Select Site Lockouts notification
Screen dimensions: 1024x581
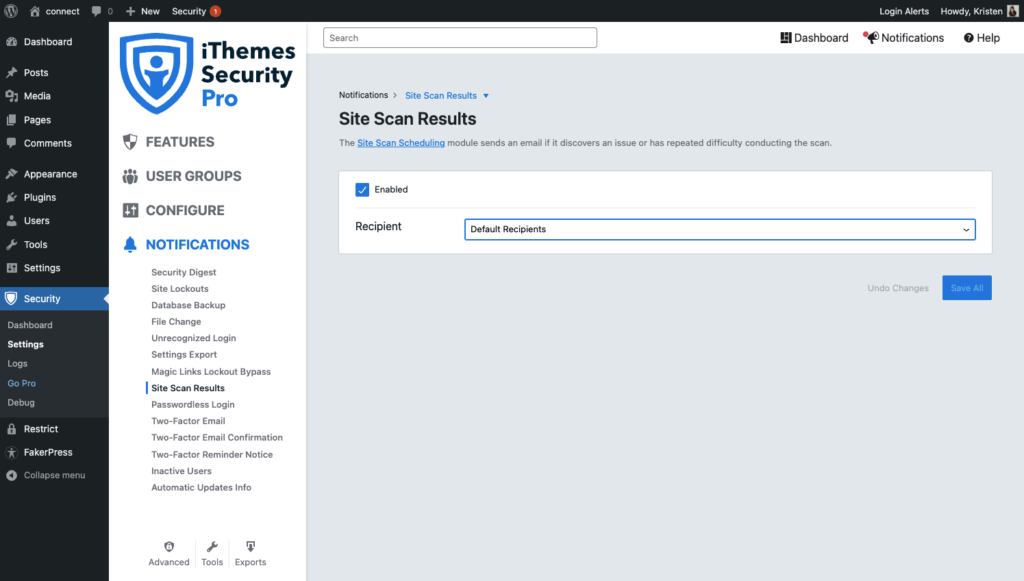[180, 289]
